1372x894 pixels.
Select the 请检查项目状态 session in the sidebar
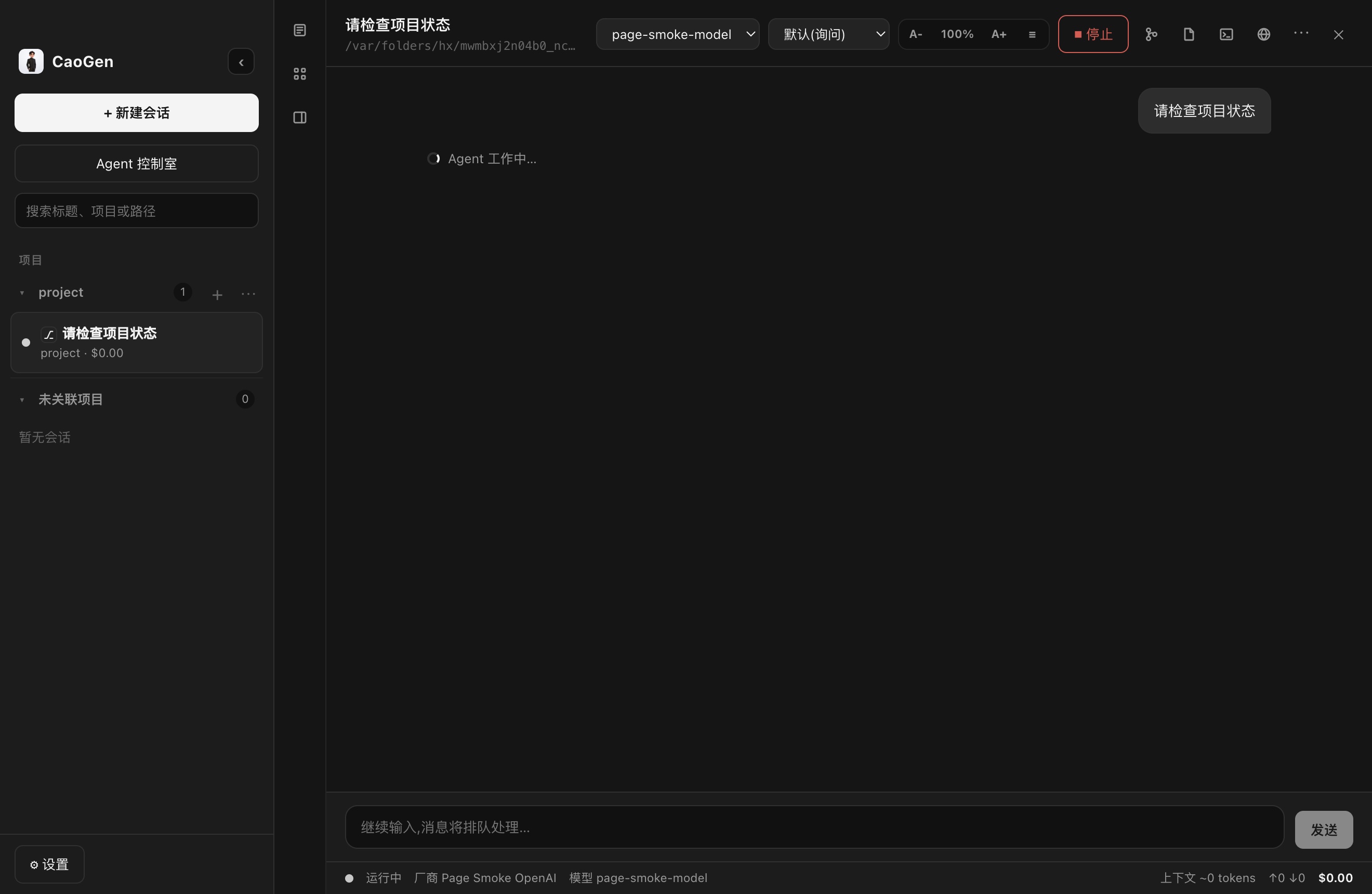click(137, 343)
